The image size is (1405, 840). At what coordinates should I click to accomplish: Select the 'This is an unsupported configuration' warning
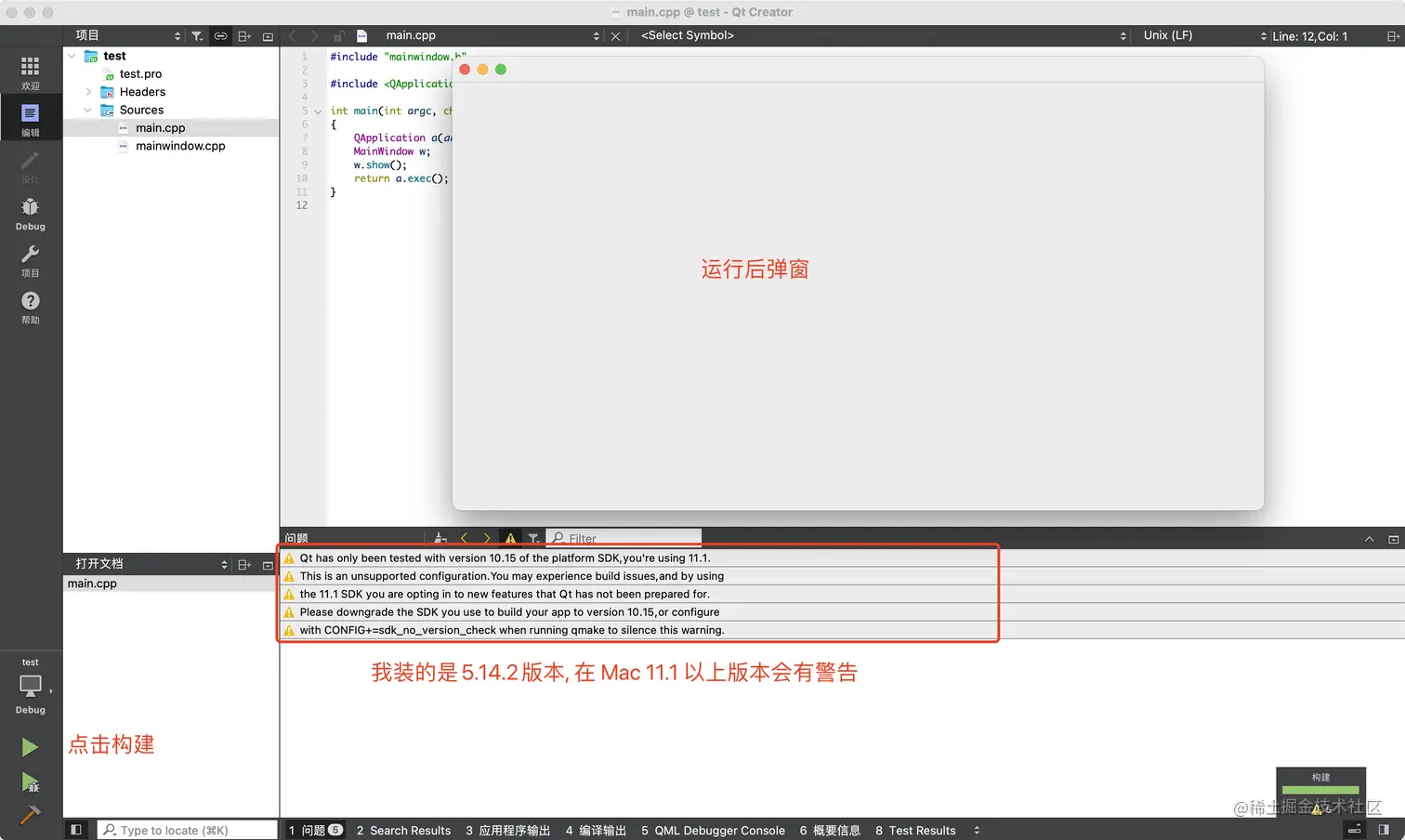tap(842, 576)
